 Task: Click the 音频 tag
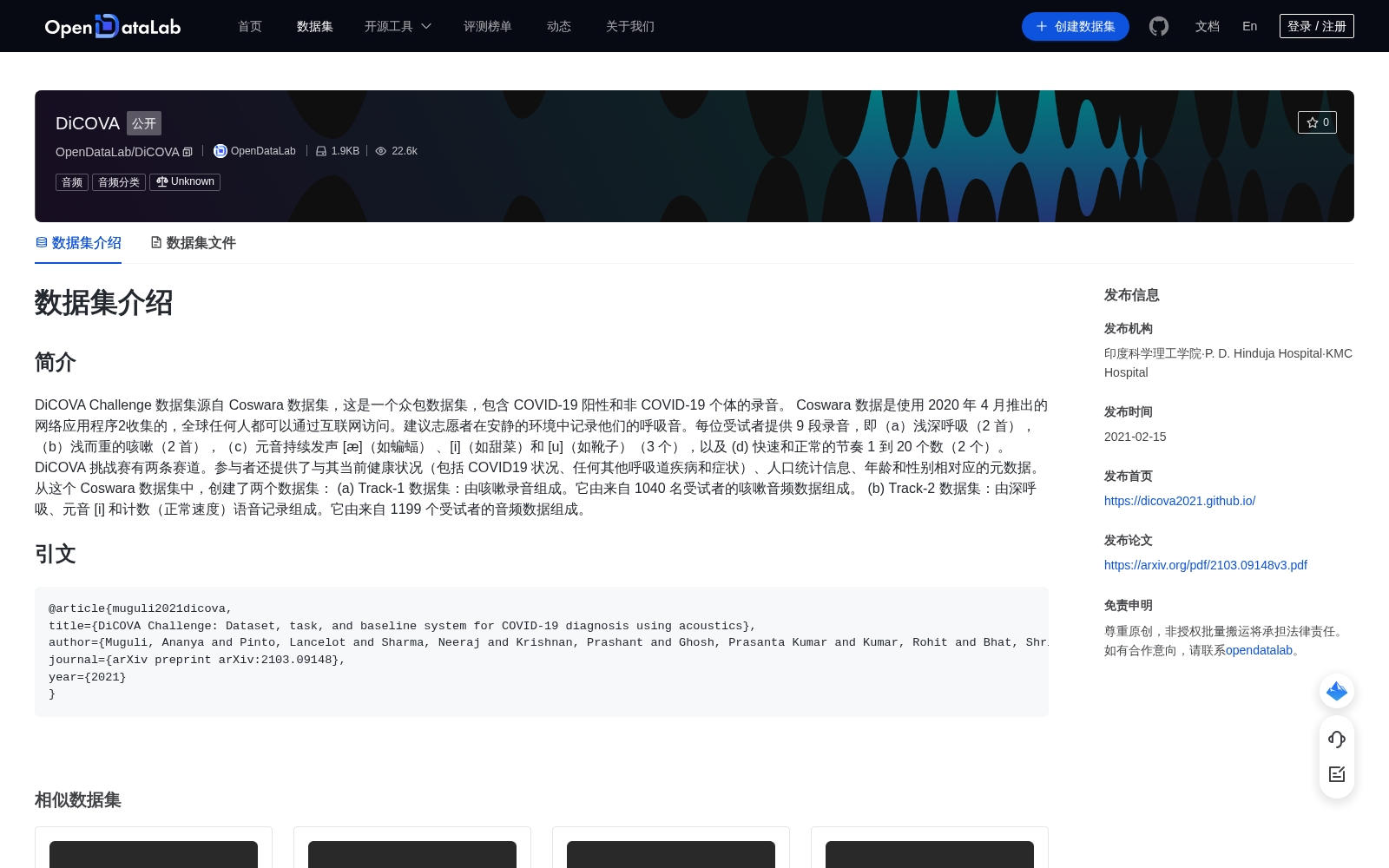tap(72, 182)
